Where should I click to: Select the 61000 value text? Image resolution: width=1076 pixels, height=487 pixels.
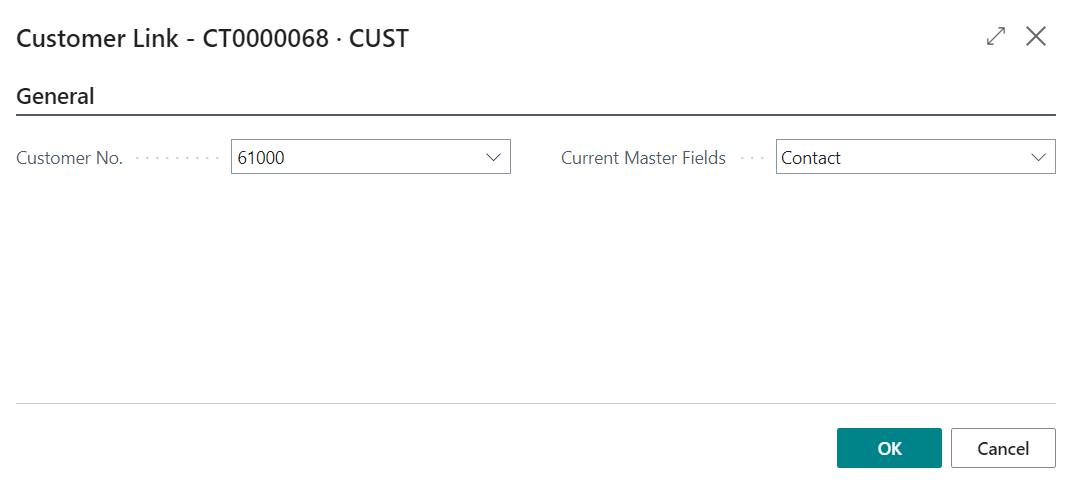(261, 158)
